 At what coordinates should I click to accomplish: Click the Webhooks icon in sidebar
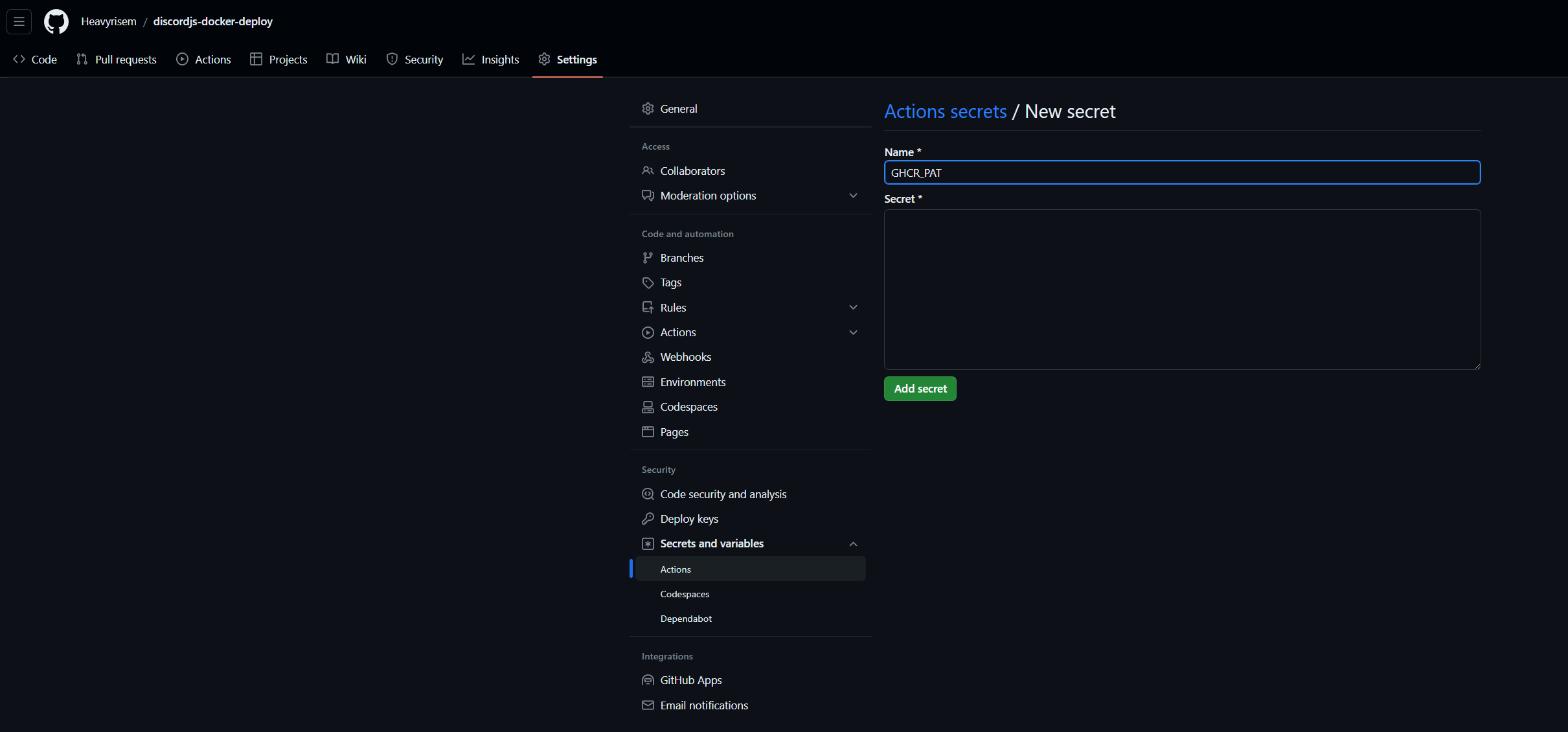(648, 357)
